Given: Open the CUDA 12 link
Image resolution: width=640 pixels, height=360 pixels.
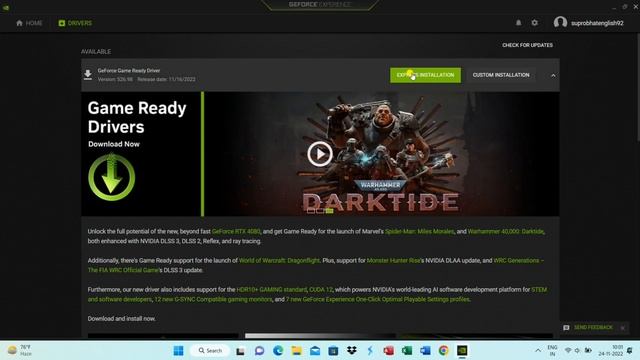Looking at the screenshot, I should click(321, 289).
